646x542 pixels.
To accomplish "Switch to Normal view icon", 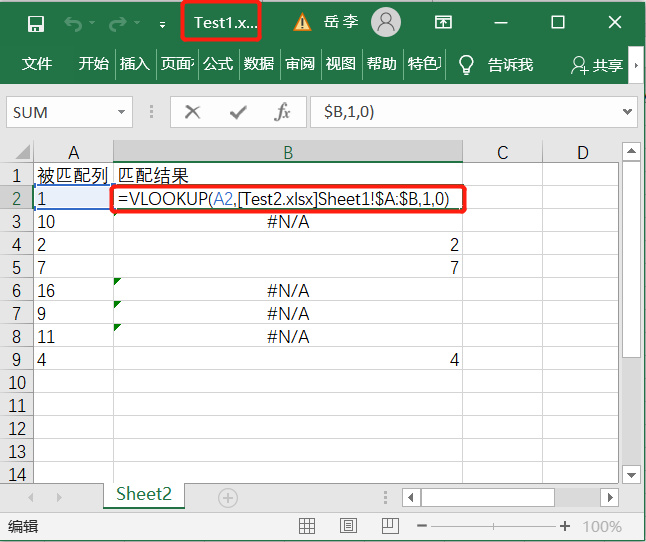I will [x=307, y=526].
